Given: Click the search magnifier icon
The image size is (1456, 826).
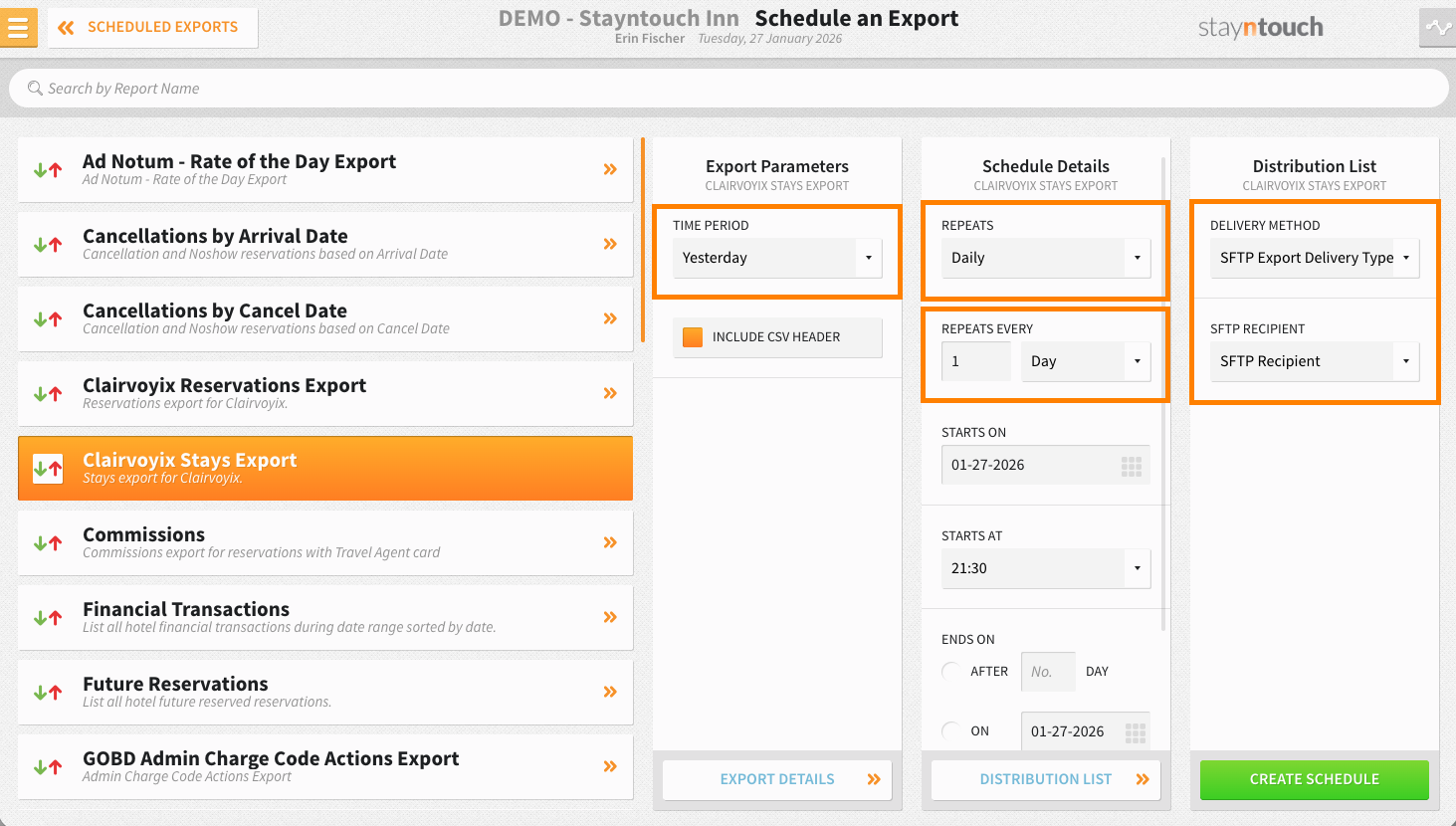Looking at the screenshot, I should click(x=35, y=89).
